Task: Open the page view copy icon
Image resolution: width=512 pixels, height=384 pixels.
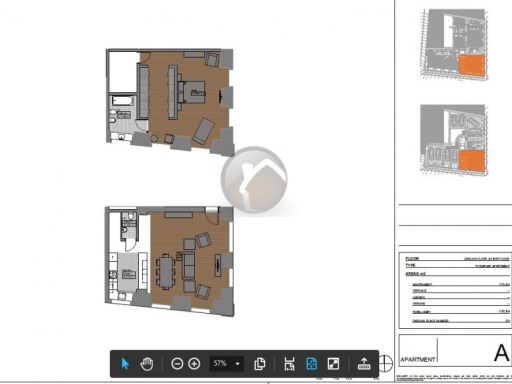Action: click(260, 364)
